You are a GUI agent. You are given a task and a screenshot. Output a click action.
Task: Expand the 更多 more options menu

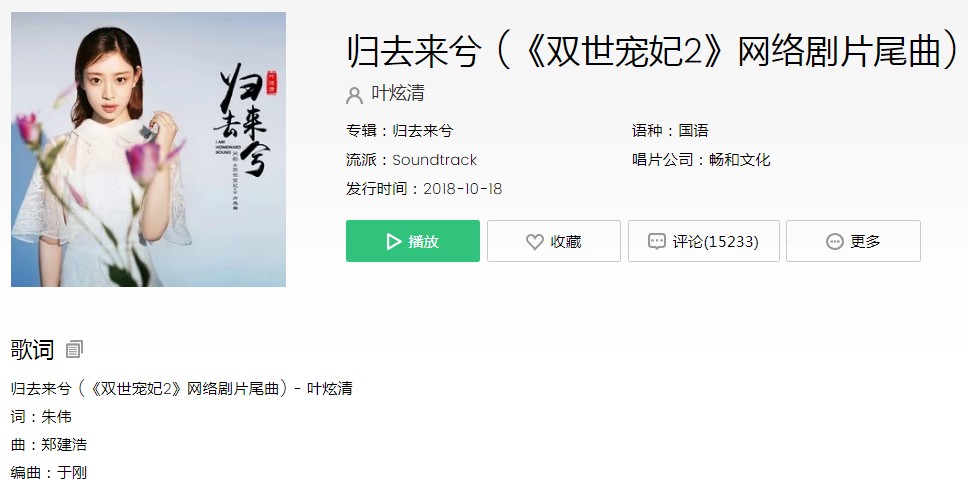(x=853, y=241)
